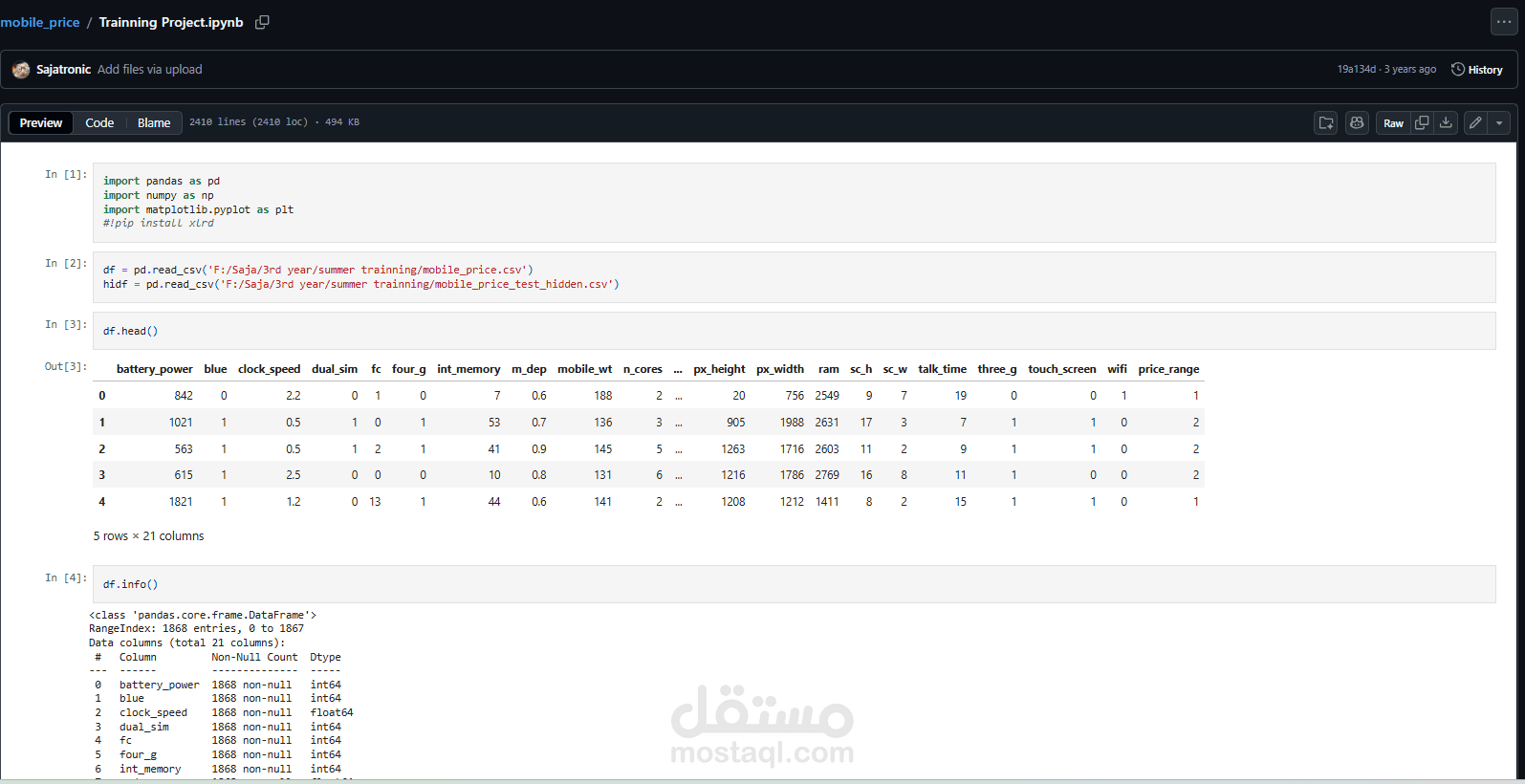View the Raw file

[1393, 123]
